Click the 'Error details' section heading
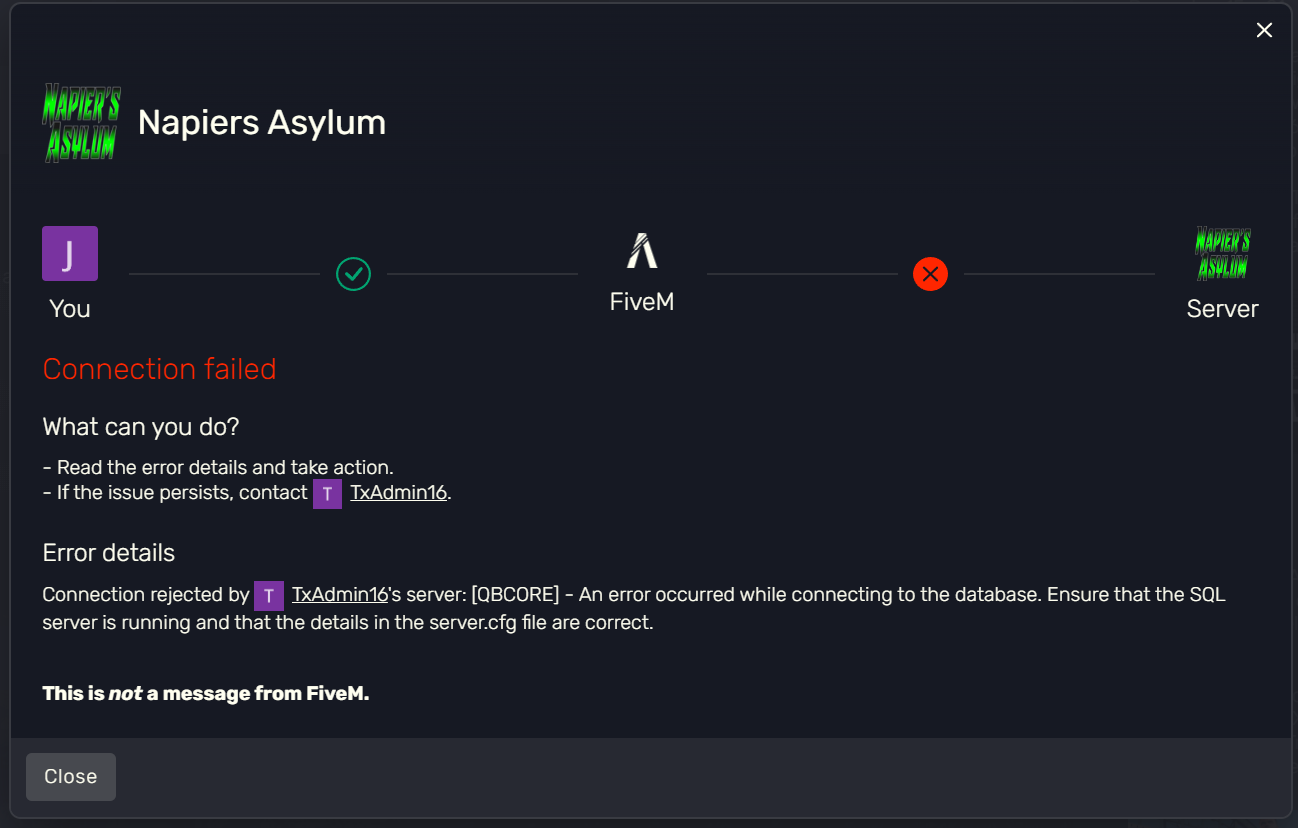The width and height of the screenshot is (1298, 828). 108,552
